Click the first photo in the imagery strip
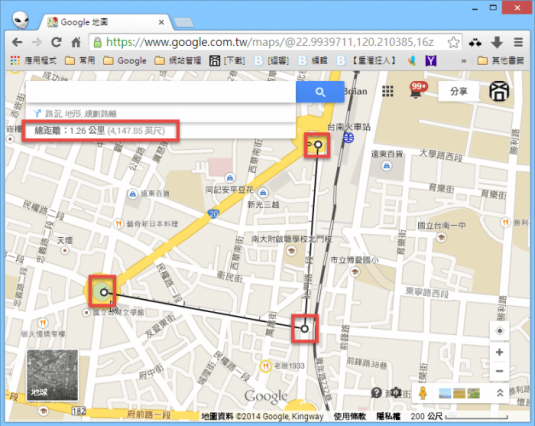 (445, 393)
